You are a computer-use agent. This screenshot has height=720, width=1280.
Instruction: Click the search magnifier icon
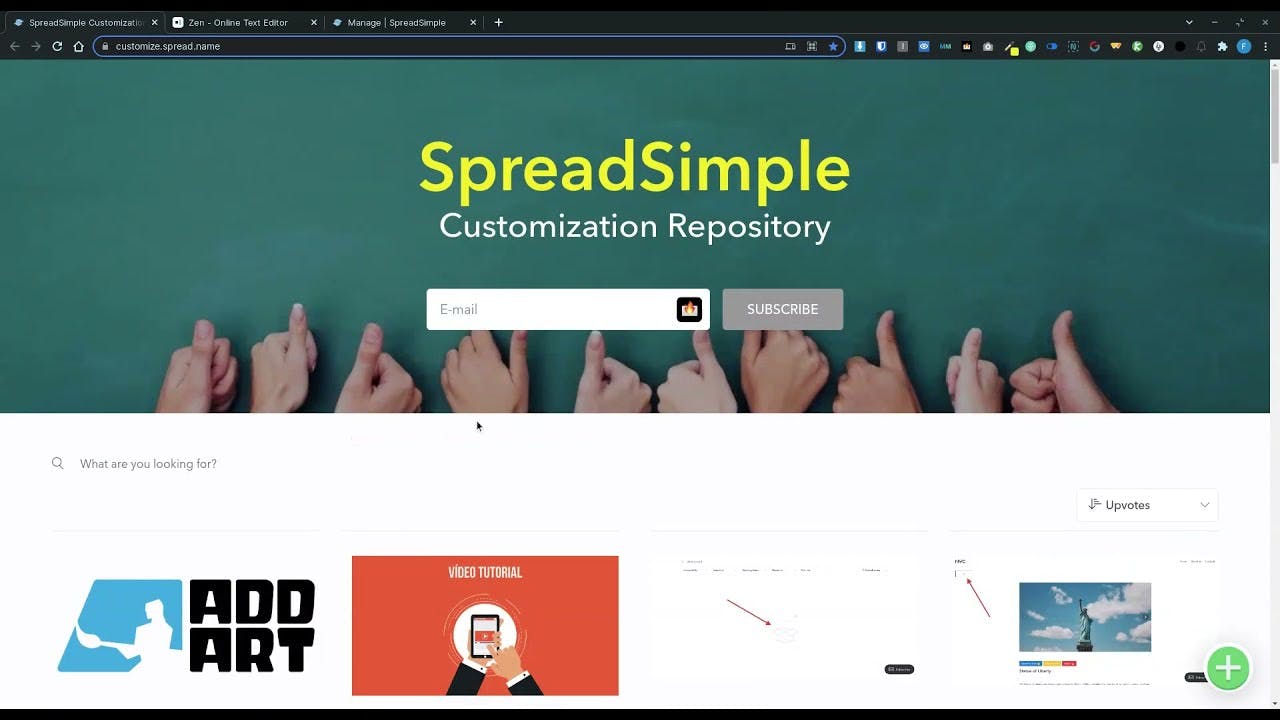click(x=58, y=463)
